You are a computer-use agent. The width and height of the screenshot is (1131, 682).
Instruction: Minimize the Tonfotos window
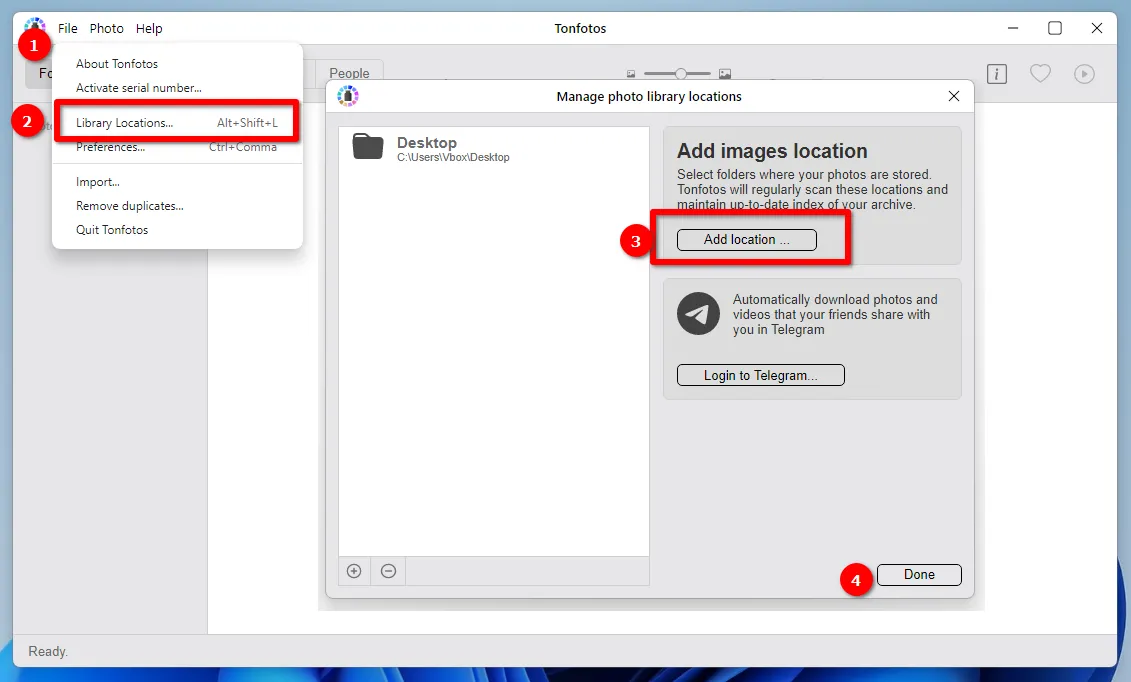coord(1013,28)
